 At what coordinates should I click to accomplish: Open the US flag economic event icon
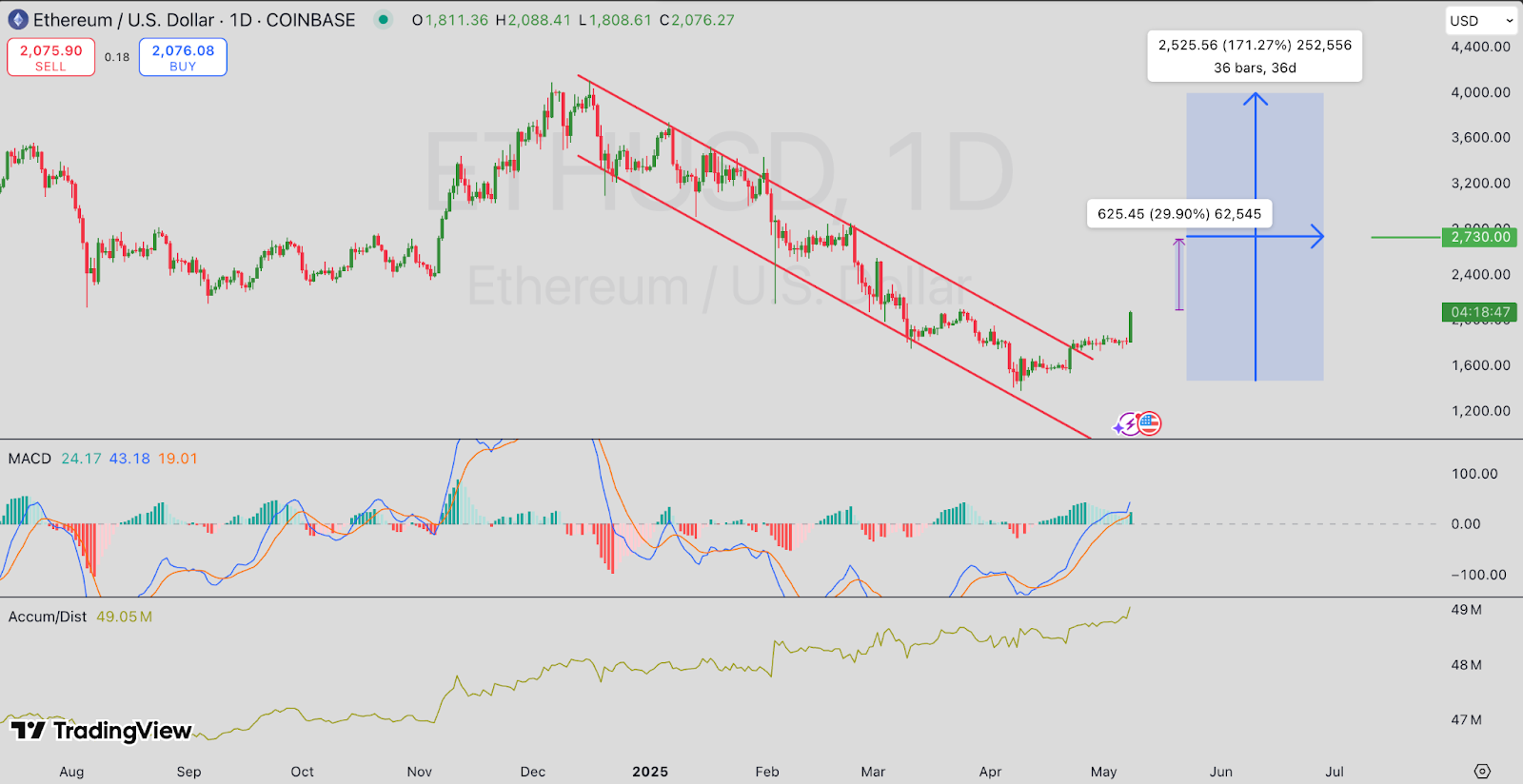coord(1149,423)
